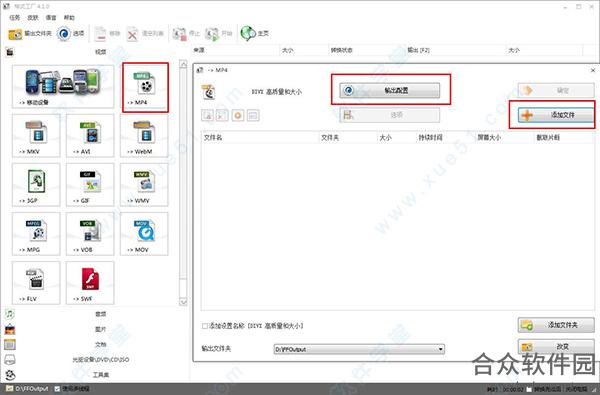The image size is (600, 395).
Task: Open the 帮助 (Help) menu
Action: coord(69,18)
